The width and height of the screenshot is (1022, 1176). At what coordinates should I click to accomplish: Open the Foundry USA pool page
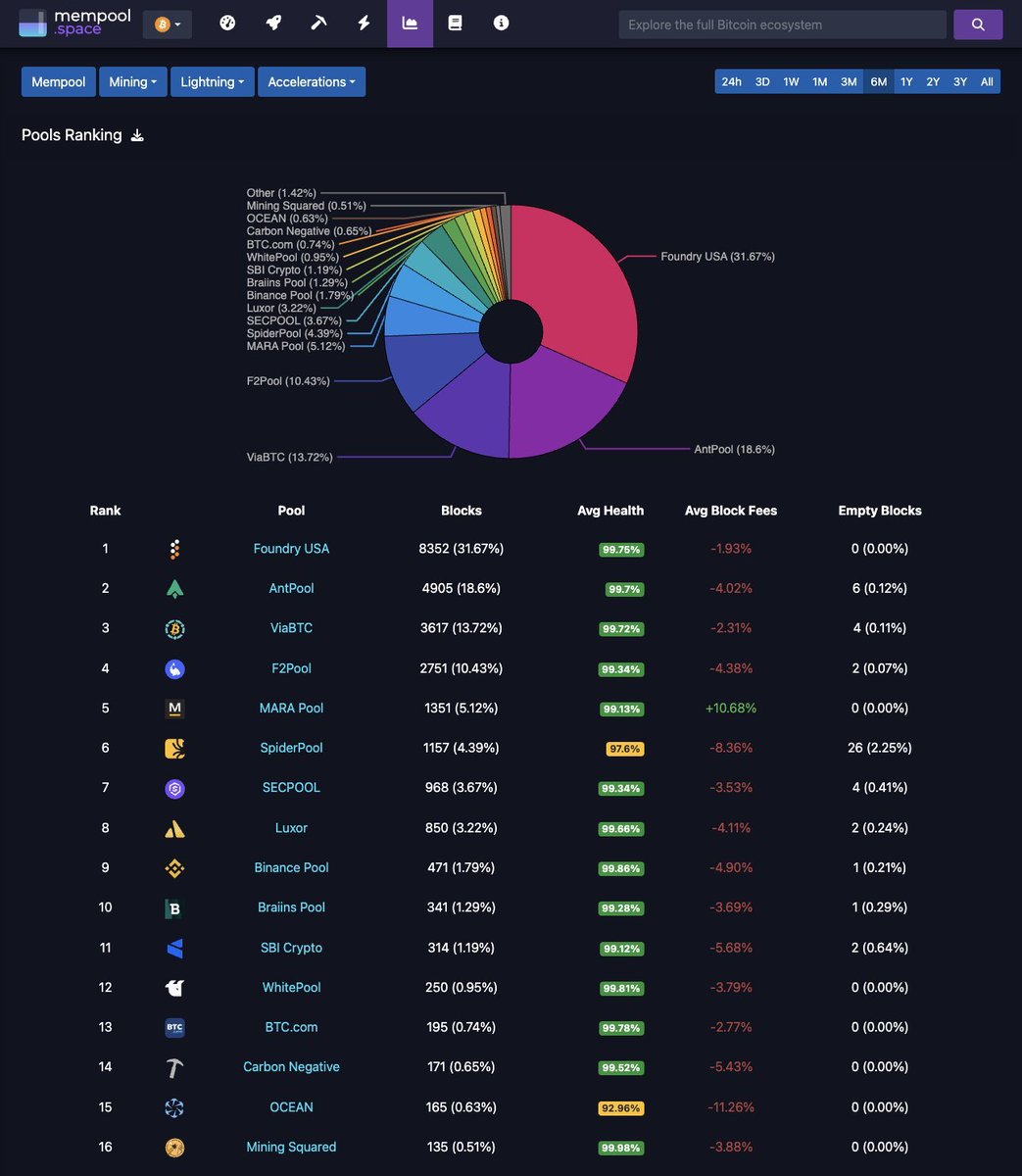[x=291, y=548]
